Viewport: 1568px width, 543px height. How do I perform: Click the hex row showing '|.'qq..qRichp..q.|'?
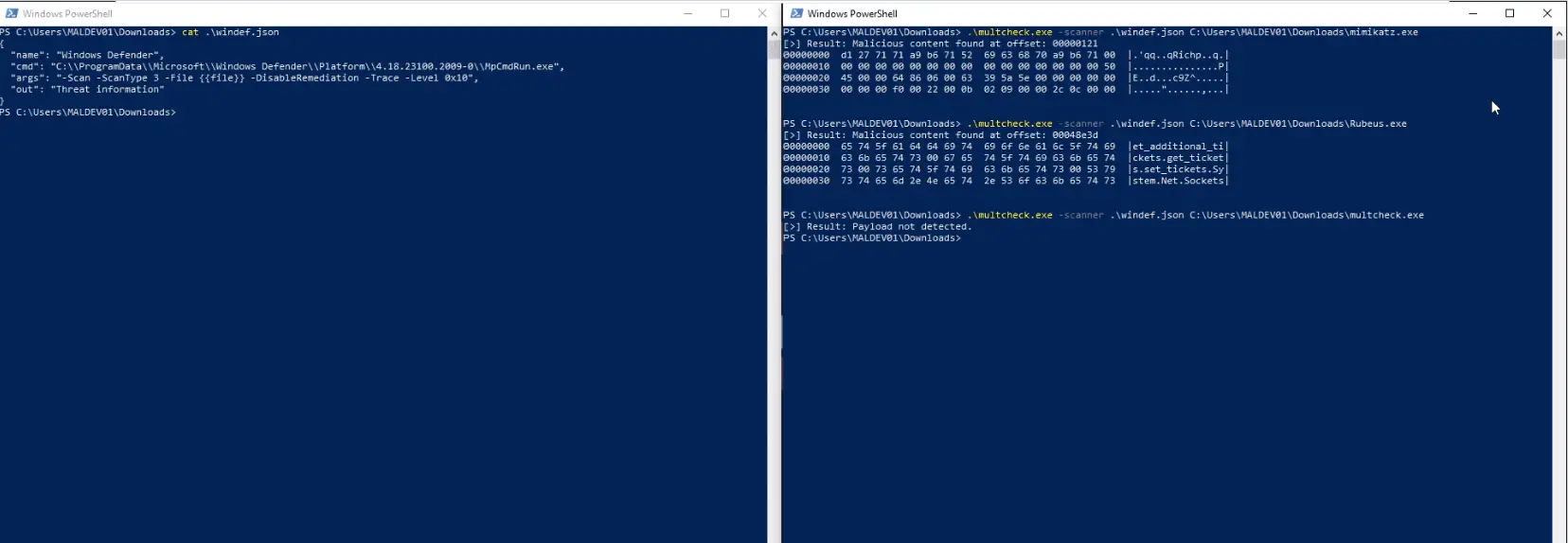pos(1006,55)
